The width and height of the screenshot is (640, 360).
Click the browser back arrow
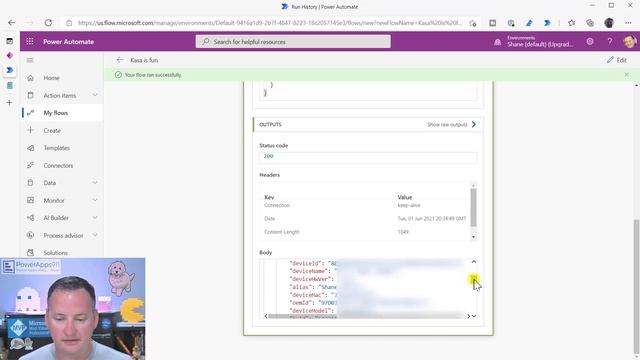coord(11,23)
